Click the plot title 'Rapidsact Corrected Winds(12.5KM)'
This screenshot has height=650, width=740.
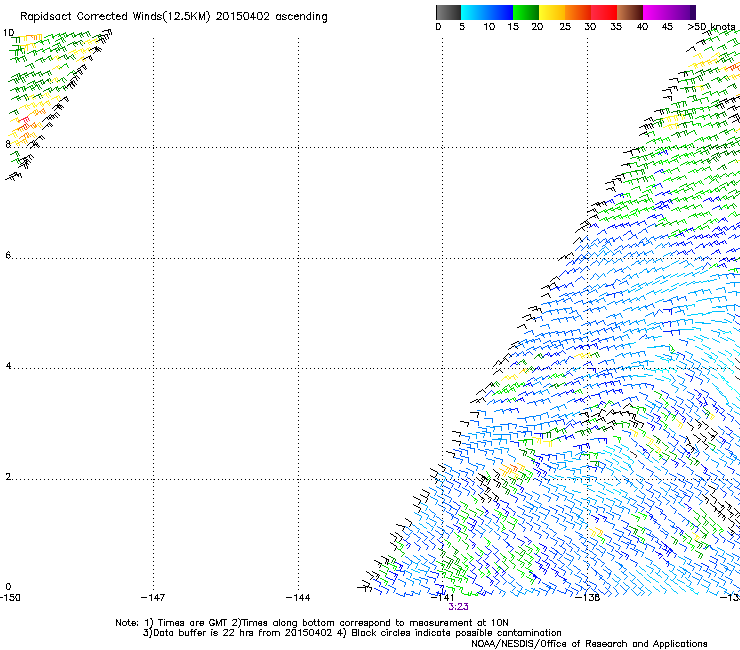pos(115,17)
